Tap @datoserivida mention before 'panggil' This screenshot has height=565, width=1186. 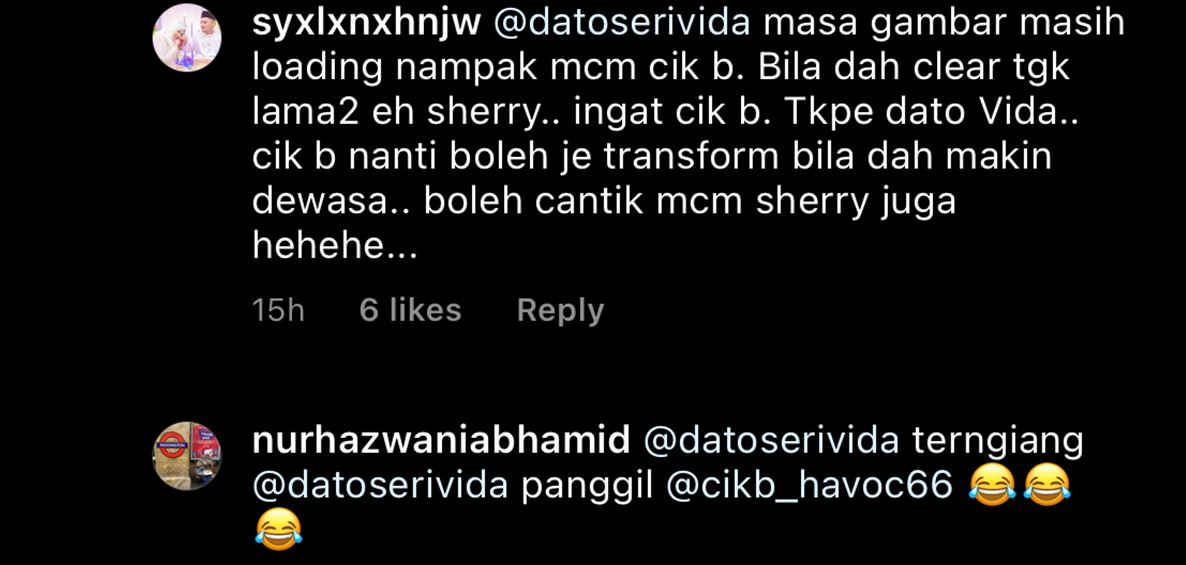[380, 486]
